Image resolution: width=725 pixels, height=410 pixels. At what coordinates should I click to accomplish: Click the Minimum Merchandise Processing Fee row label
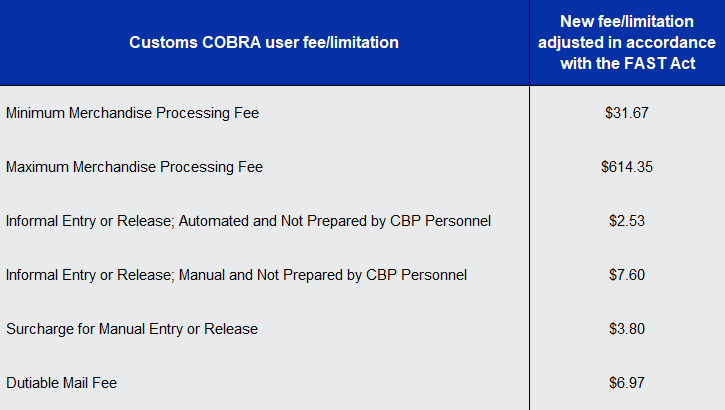coord(132,113)
